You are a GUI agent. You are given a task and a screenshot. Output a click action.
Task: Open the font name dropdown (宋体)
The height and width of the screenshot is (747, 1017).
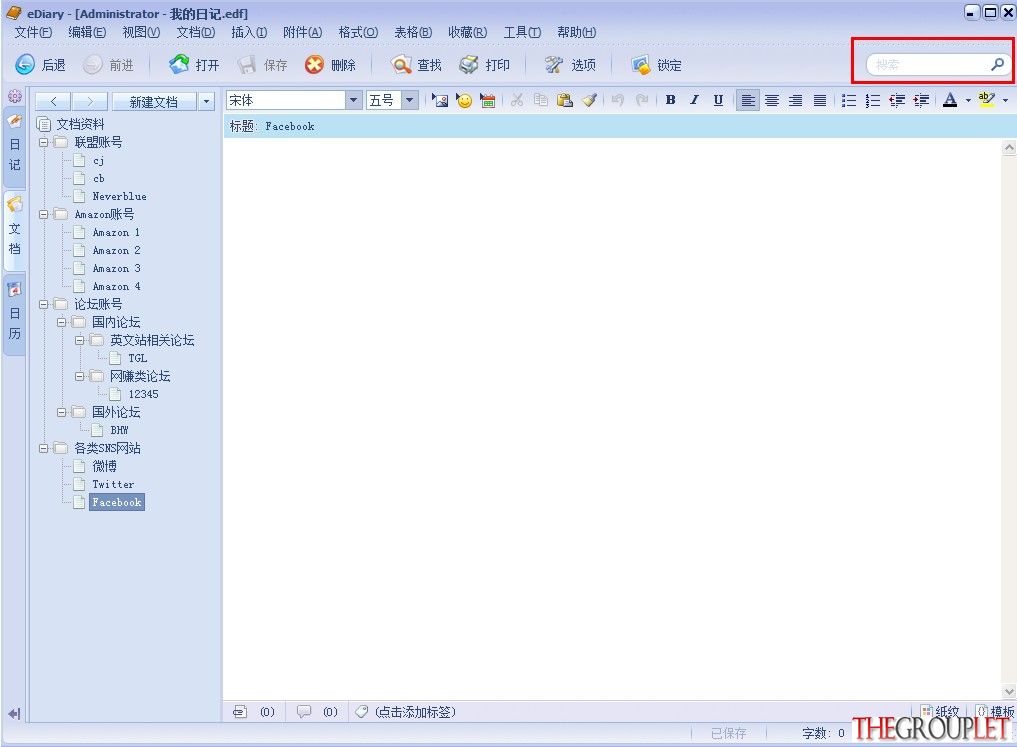pyautogui.click(x=353, y=101)
